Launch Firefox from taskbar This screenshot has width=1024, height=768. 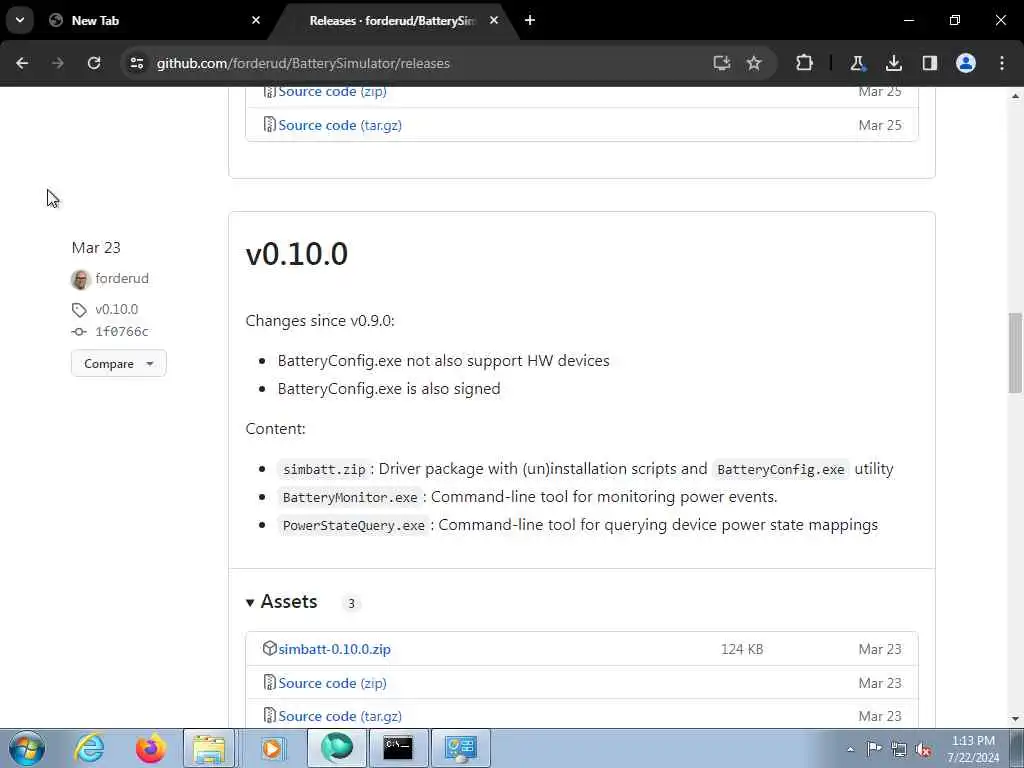(x=150, y=748)
